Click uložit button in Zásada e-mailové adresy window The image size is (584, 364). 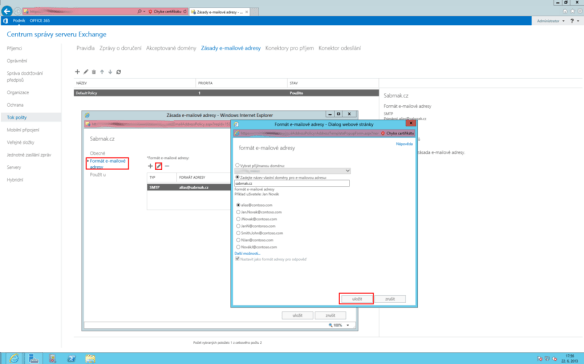click(x=297, y=315)
